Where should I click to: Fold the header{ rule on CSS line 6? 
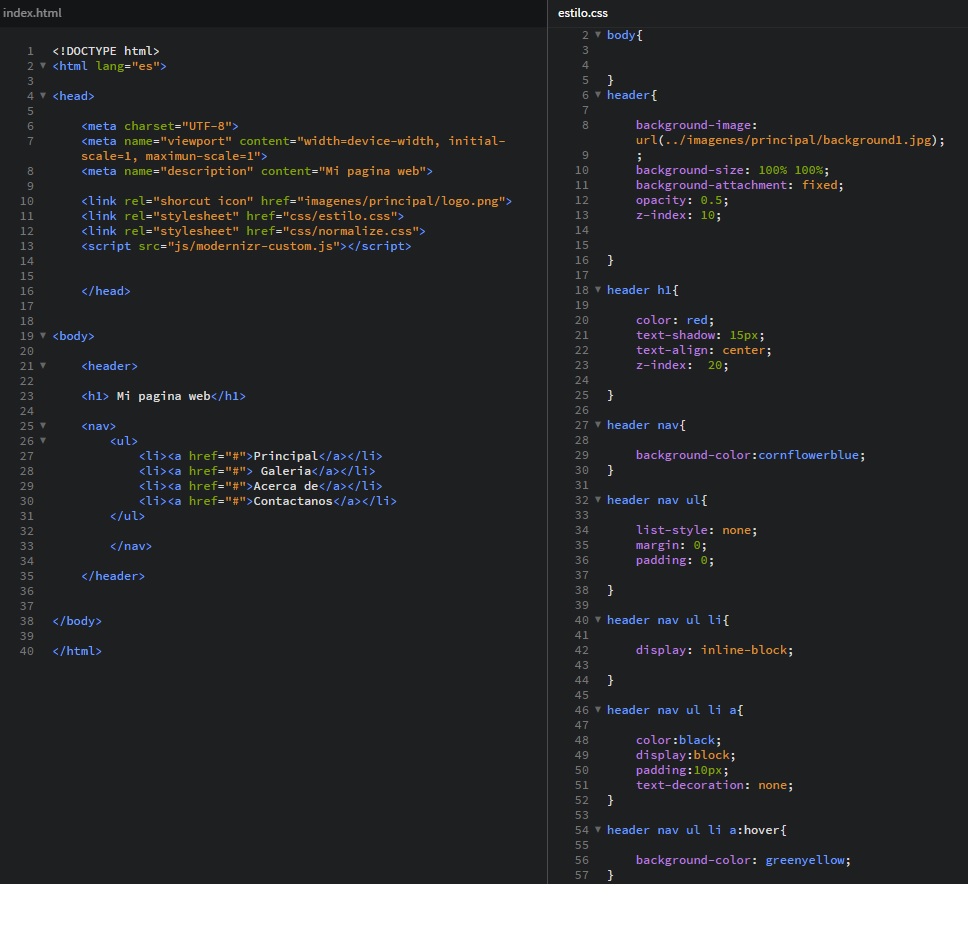[598, 94]
